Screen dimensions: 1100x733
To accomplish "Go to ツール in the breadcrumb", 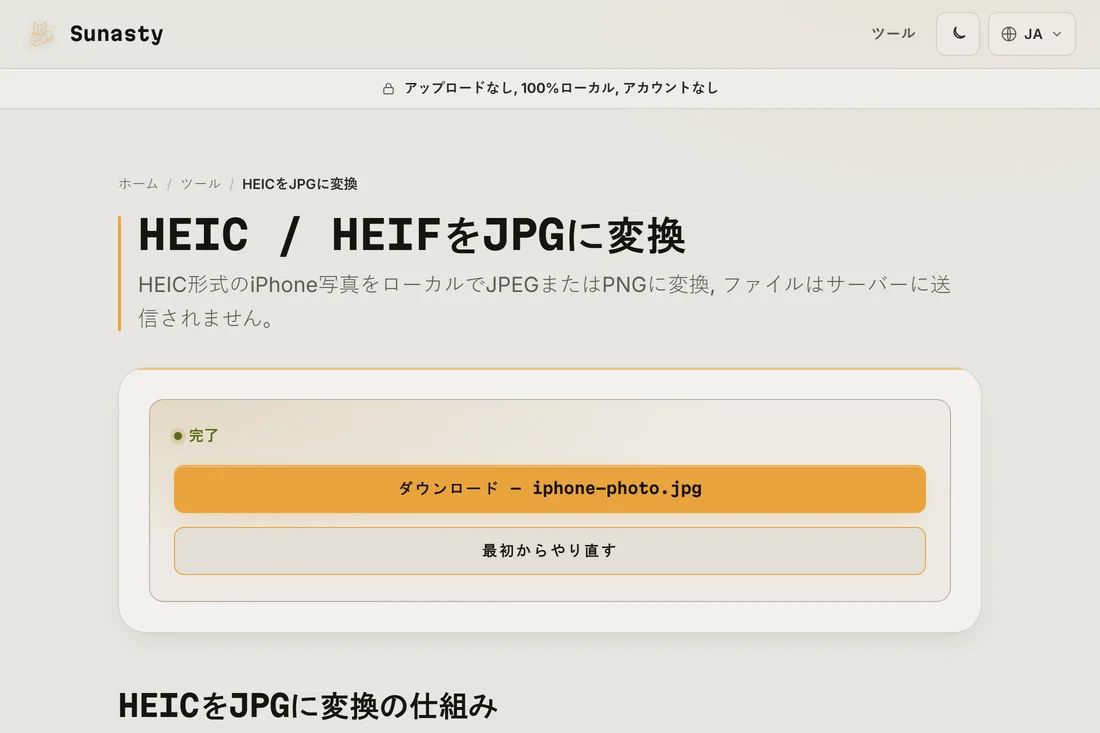I will (x=201, y=184).
